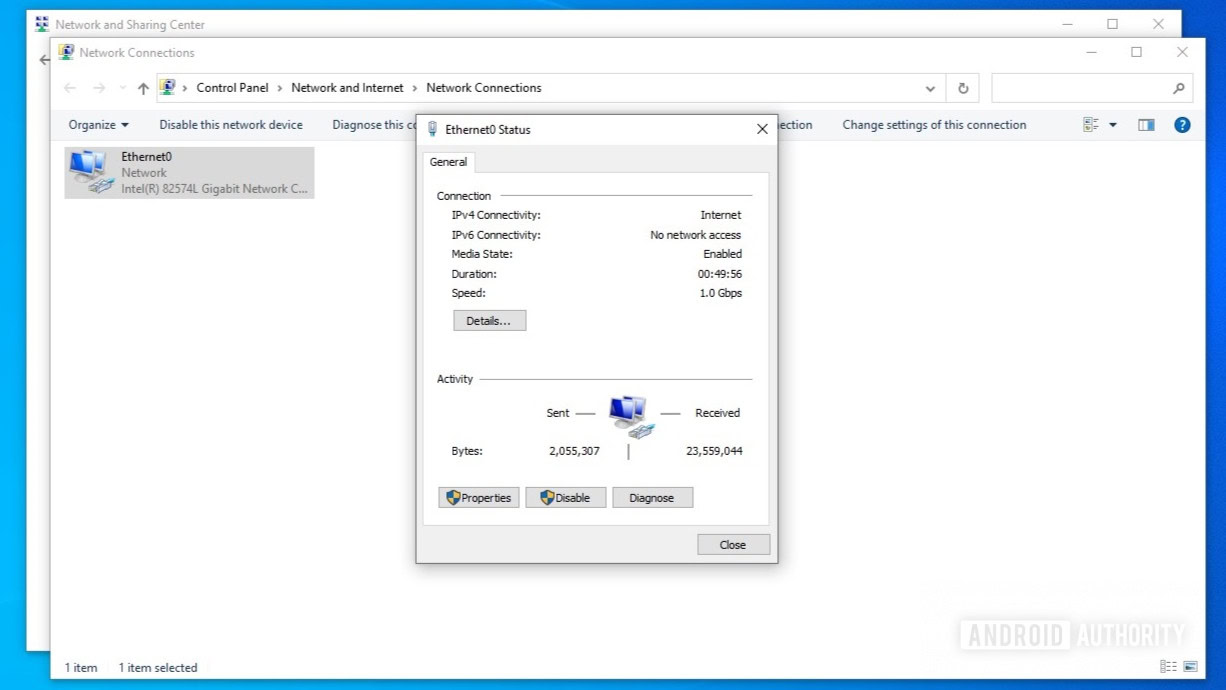Screen dimensions: 1226x690
Task: Click the received bytes value 23,559,044
Action: pos(714,451)
